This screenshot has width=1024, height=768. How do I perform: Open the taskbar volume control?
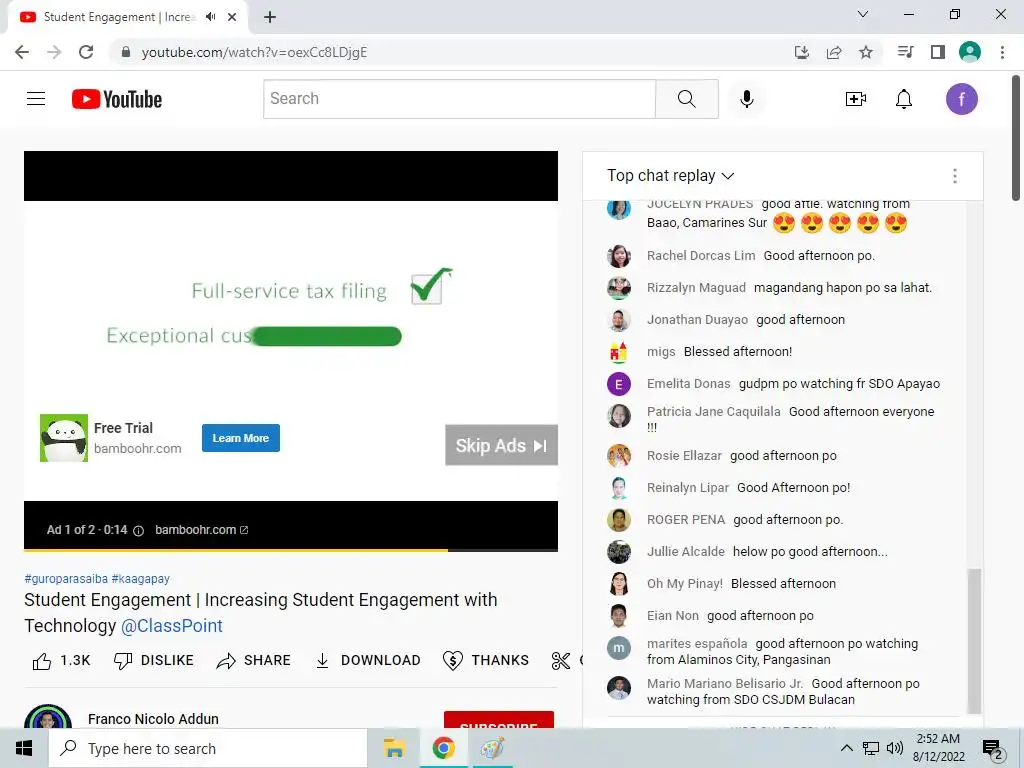895,748
